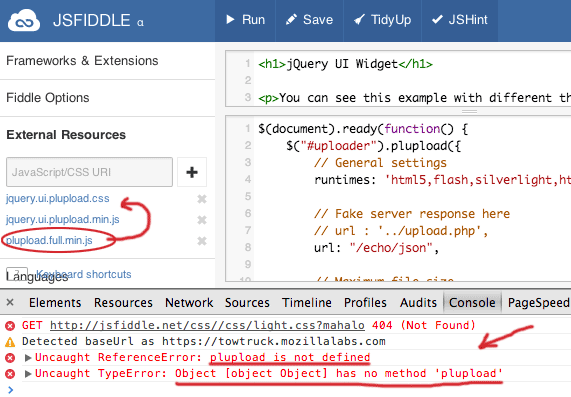Image resolution: width=571 pixels, height=397 pixels.
Task: Switch to the Timeline tab
Action: 307,303
